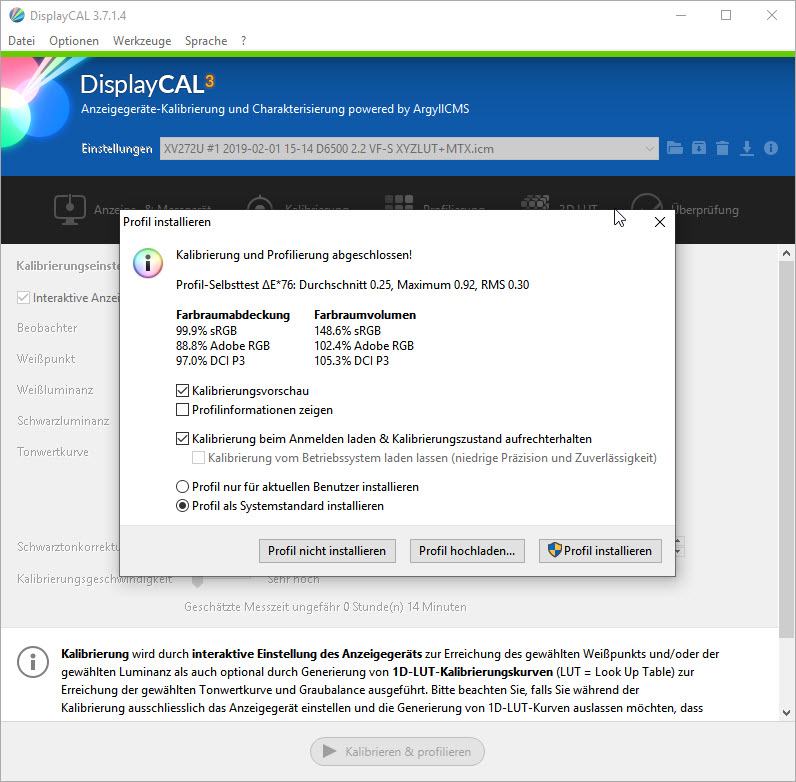Click the 102.4% Adobe RGB volume value
Image resolution: width=796 pixels, height=782 pixels.
click(364, 346)
